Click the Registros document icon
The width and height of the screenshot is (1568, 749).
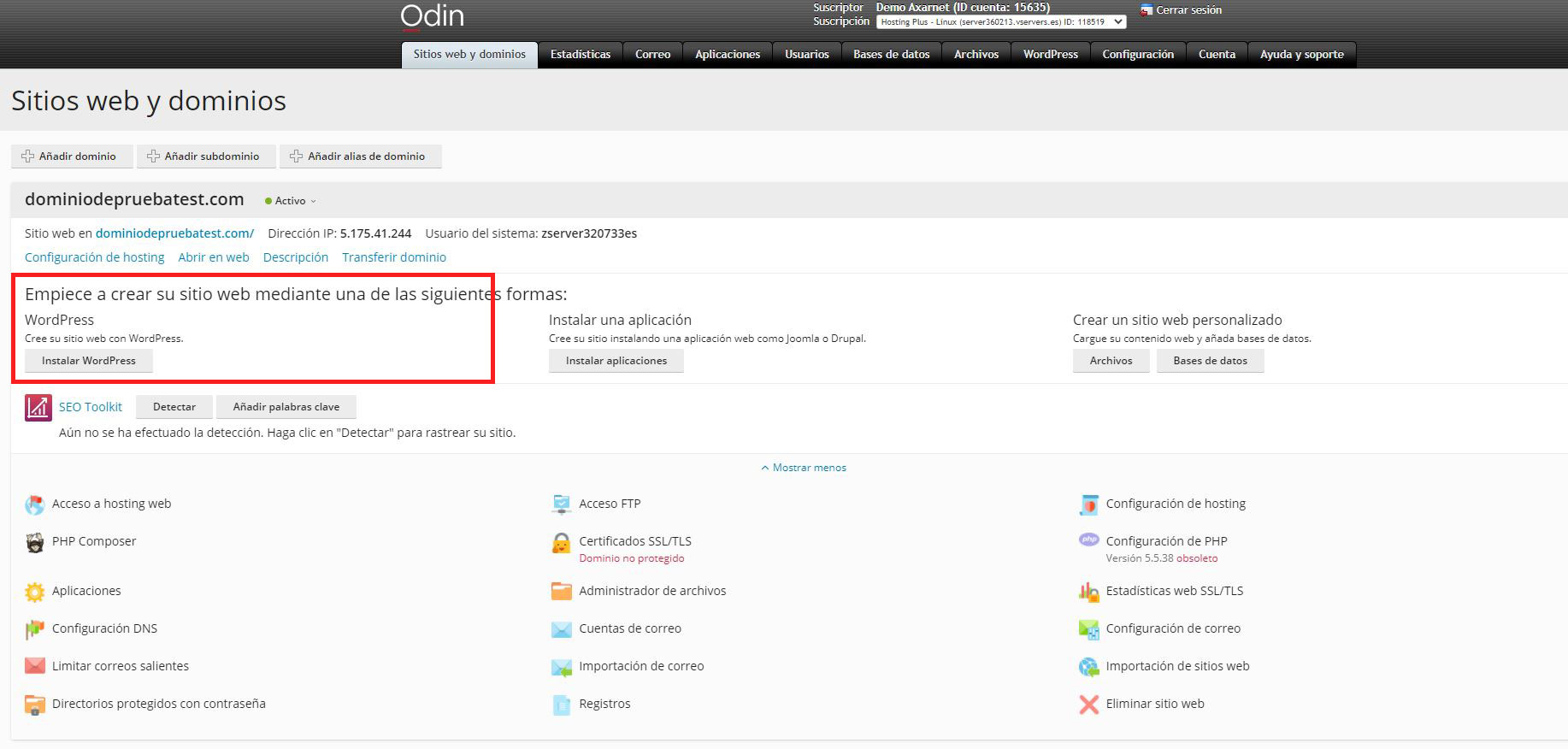561,705
